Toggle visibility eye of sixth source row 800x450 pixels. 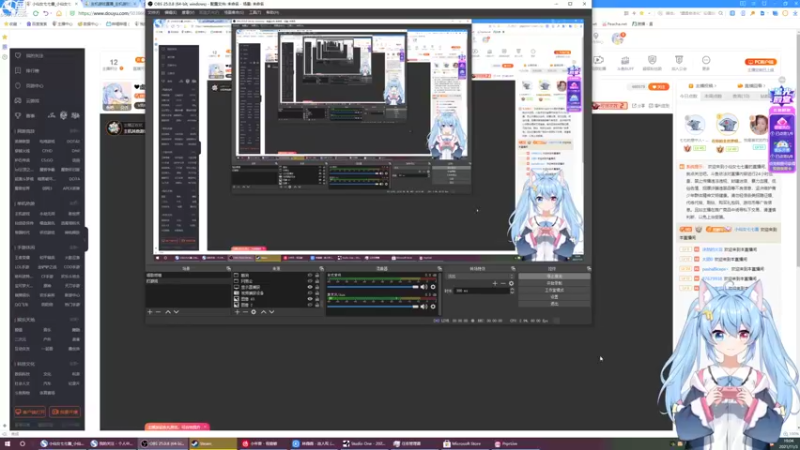[x=310, y=305]
